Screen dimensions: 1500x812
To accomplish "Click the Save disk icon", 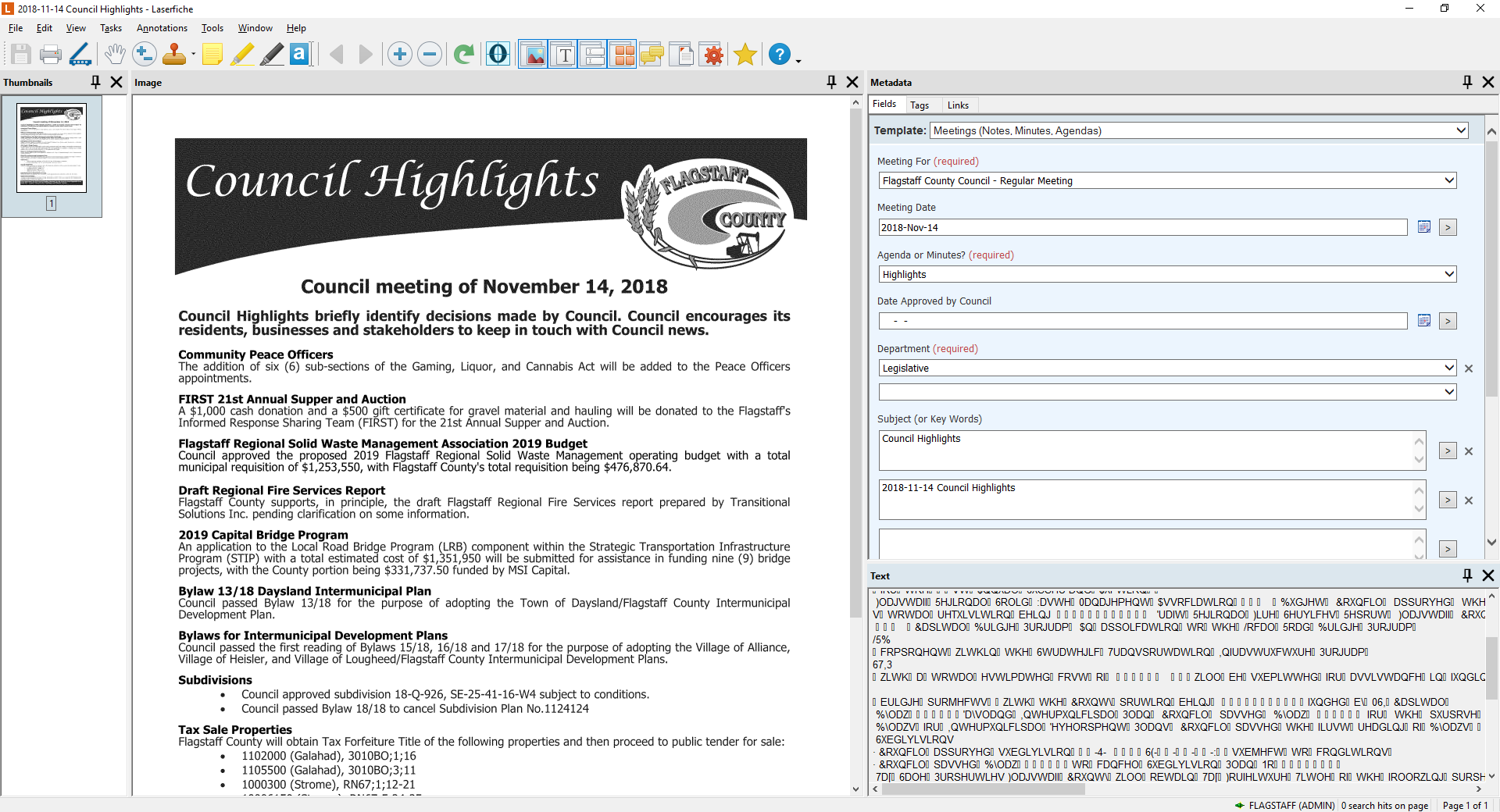I will pos(21,54).
